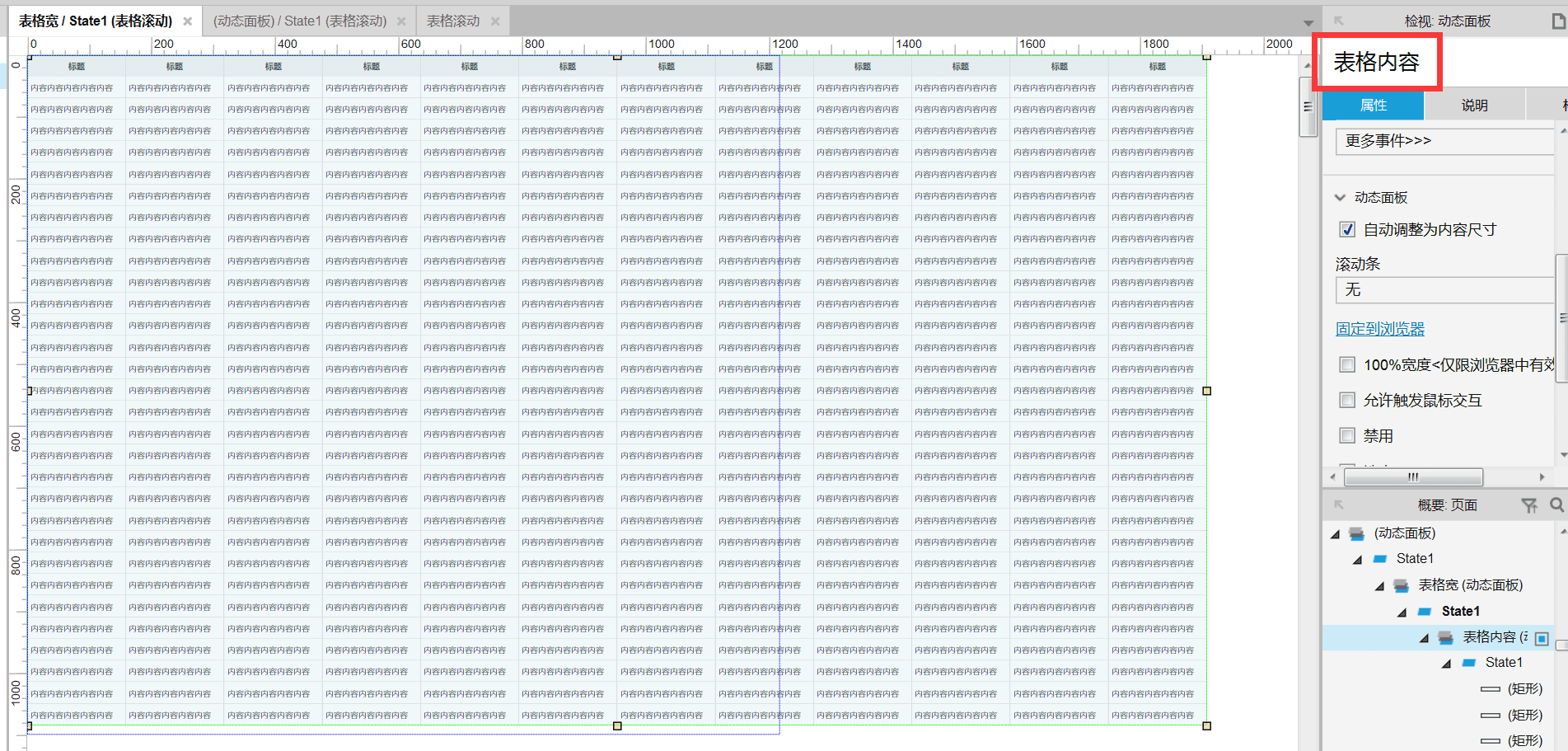Screen dimensions: 1568x751
Task: Switch to the 表格宽 / State1 (表格滚动) tab
Action: click(96, 21)
